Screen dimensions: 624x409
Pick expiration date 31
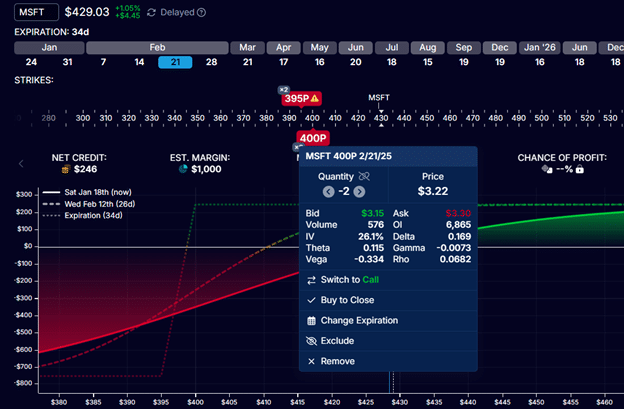point(67,62)
